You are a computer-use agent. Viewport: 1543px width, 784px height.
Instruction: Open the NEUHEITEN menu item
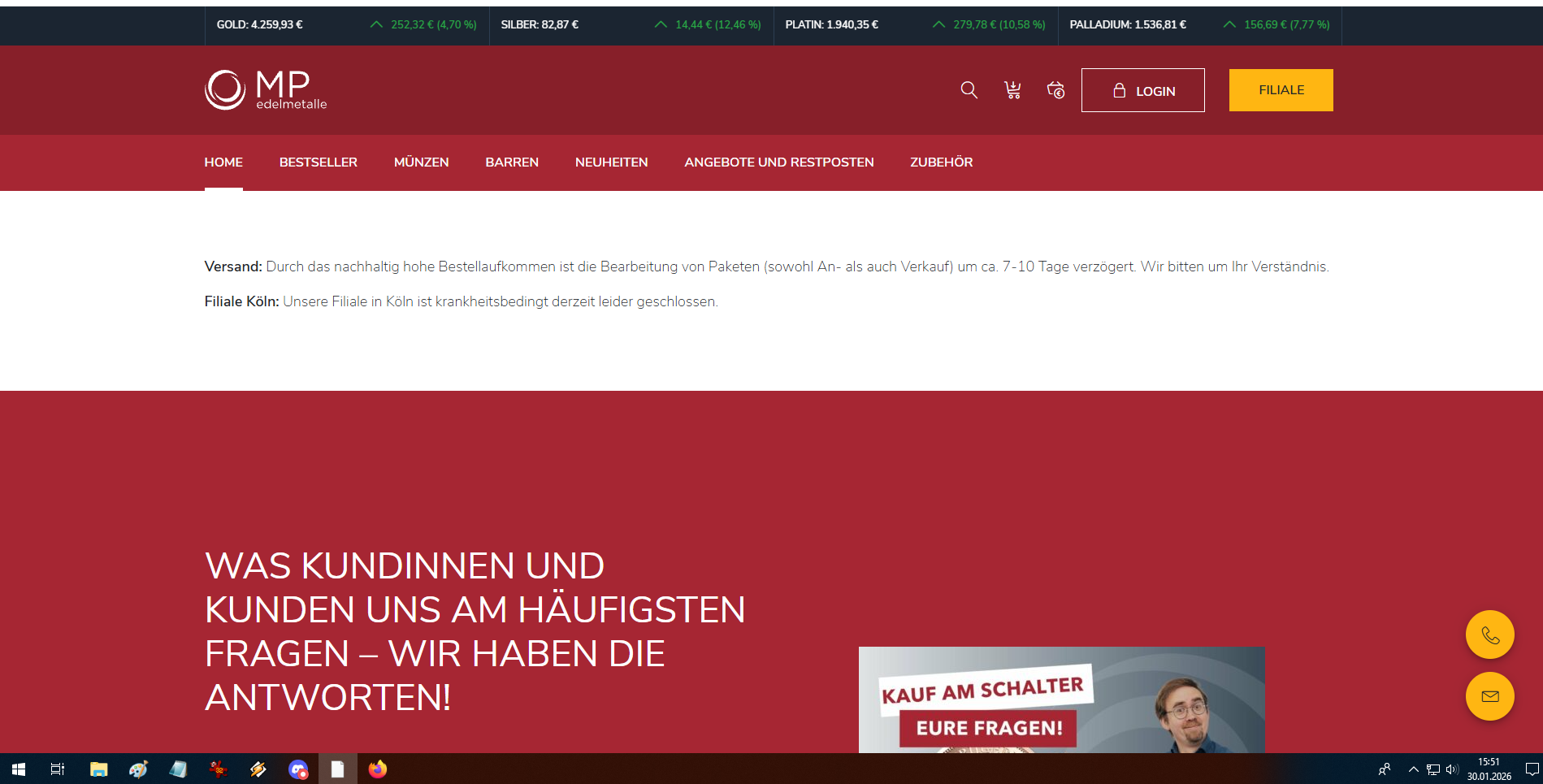(611, 162)
